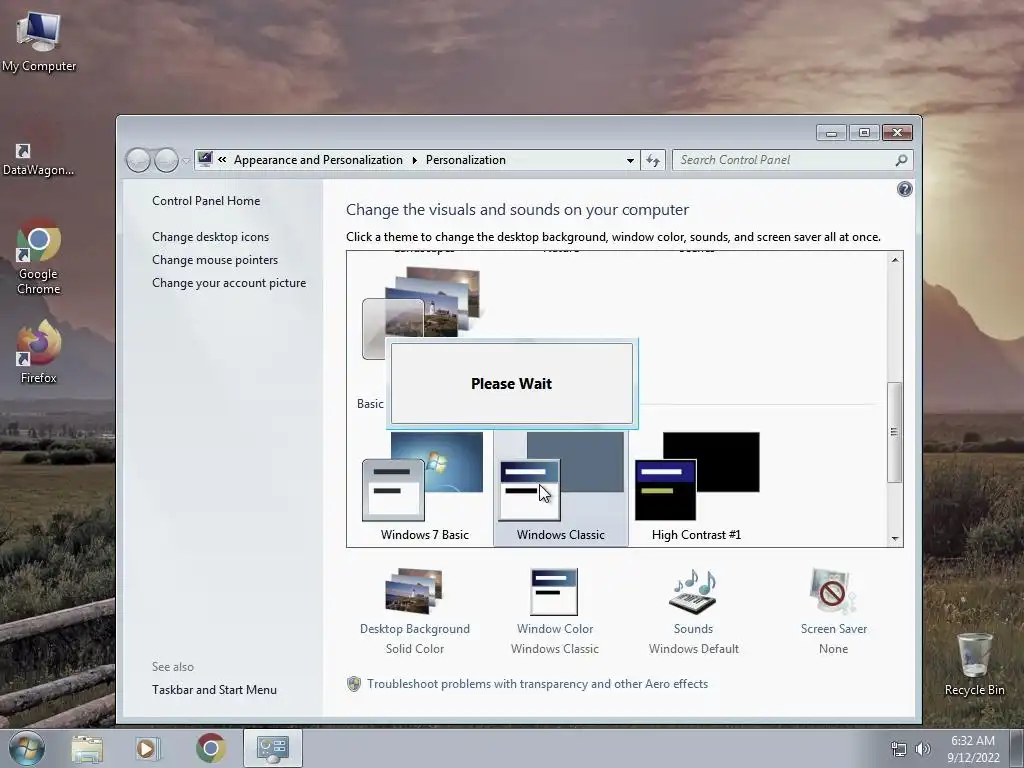Open Taskbar and Start Menu link
Viewport: 1024px width, 768px height.
click(214, 690)
